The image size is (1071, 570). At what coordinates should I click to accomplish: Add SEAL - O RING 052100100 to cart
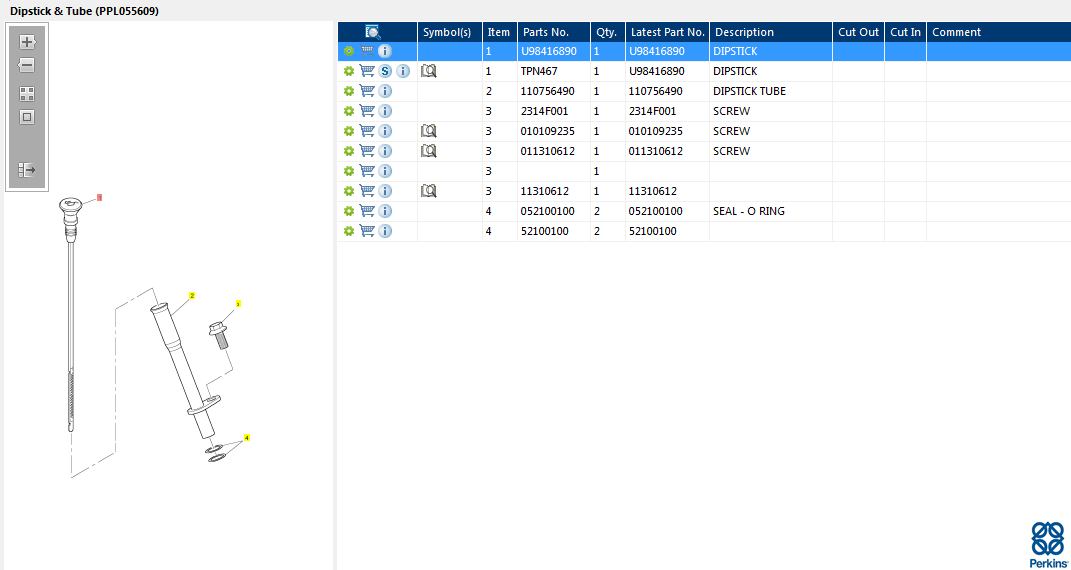pos(367,211)
